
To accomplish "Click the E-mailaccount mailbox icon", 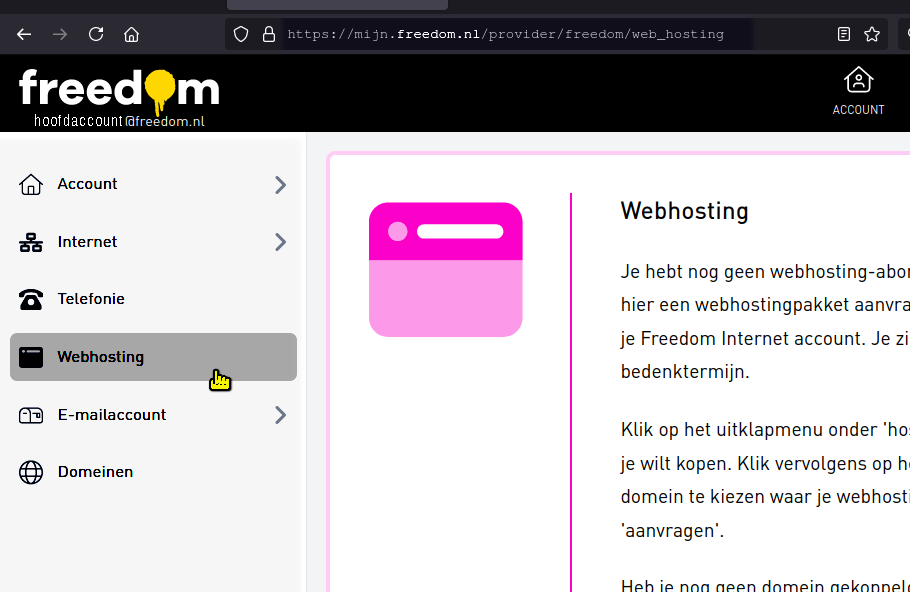I will [31, 415].
